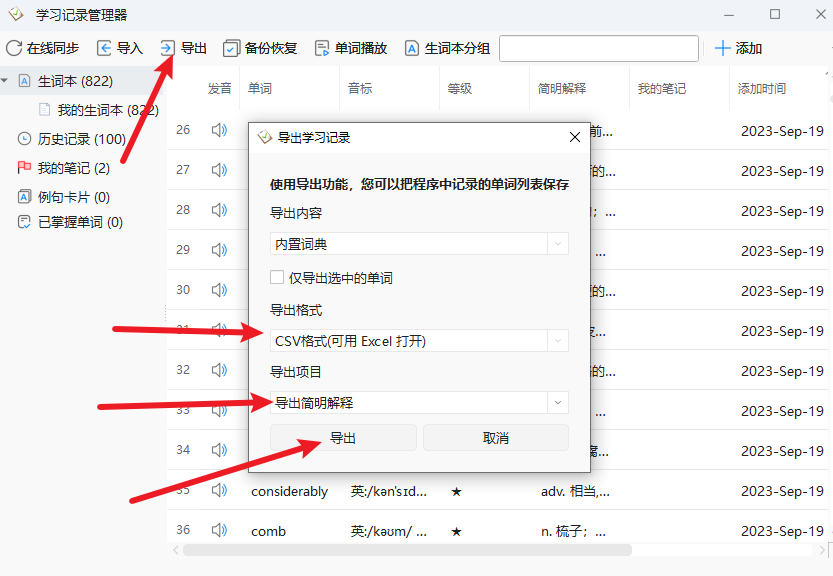Viewport: 833px width, 576px height.
Task: Collapse the 生词本 (822) tree node
Action: [x=6, y=80]
